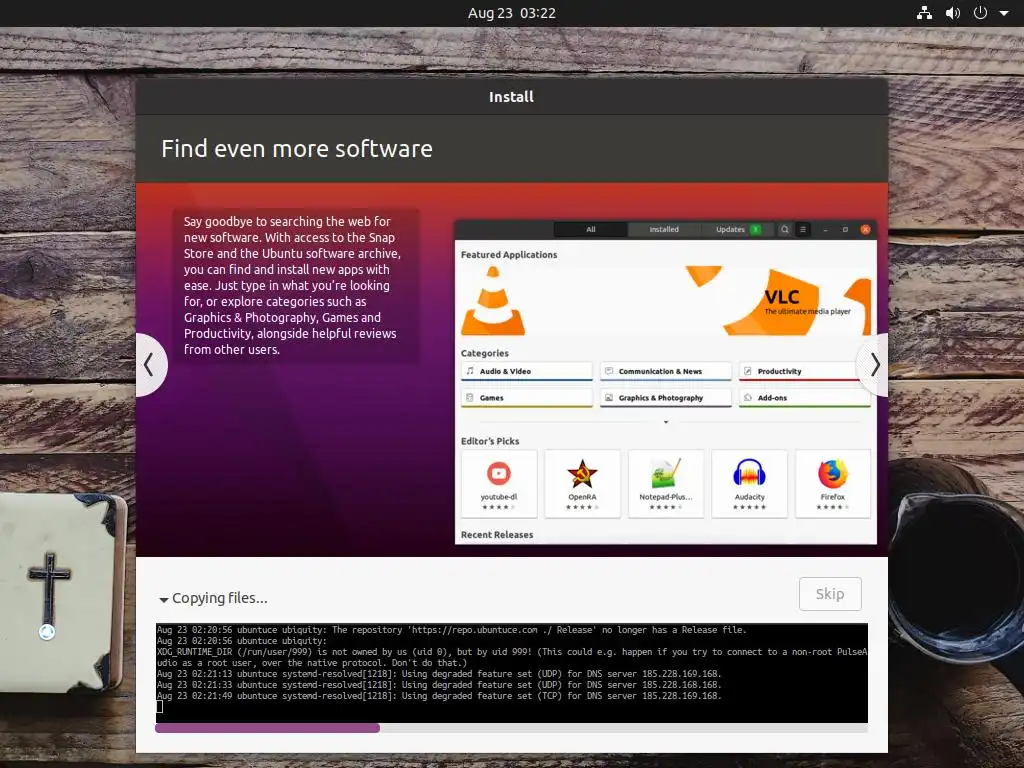Open the Add-ons category

click(805, 398)
